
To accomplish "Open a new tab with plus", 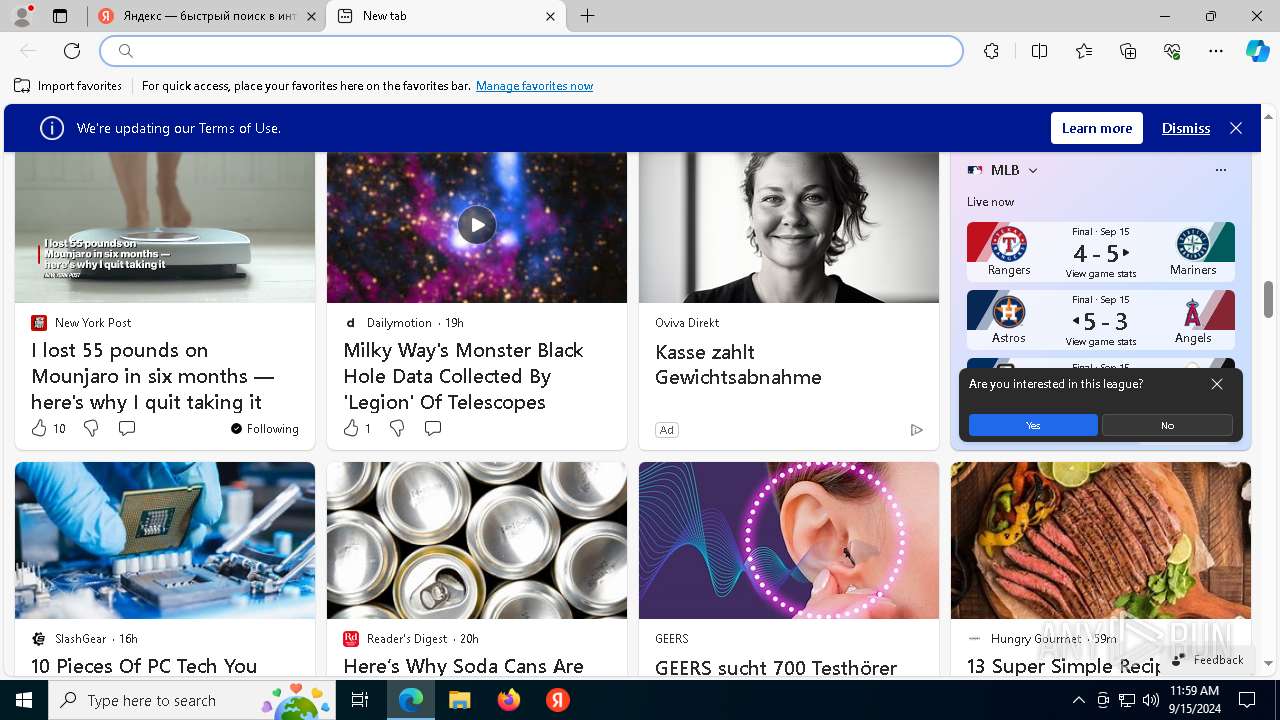I will pyautogui.click(x=588, y=16).
